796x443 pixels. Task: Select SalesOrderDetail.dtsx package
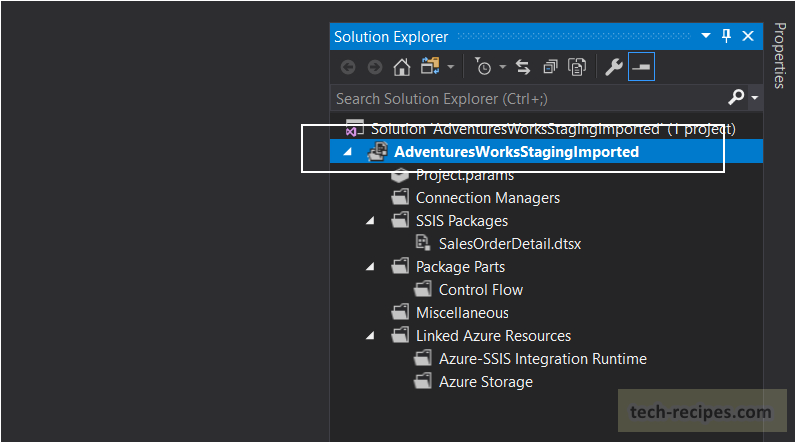click(510, 244)
